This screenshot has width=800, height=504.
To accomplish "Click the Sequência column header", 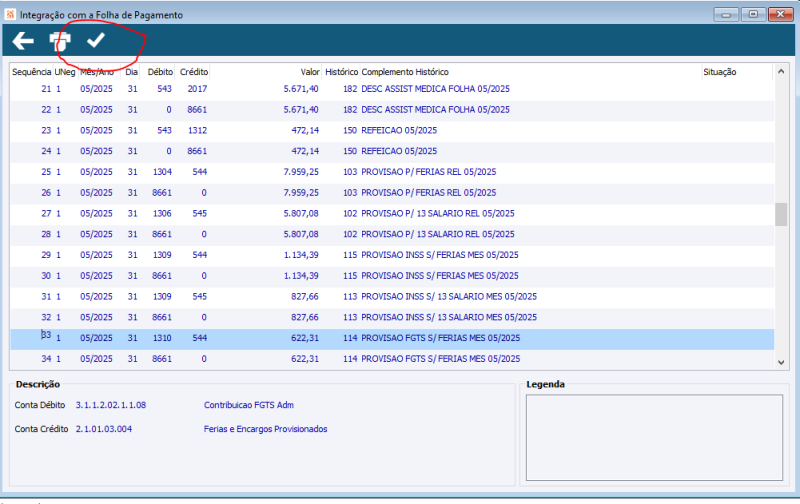I will (x=32, y=72).
